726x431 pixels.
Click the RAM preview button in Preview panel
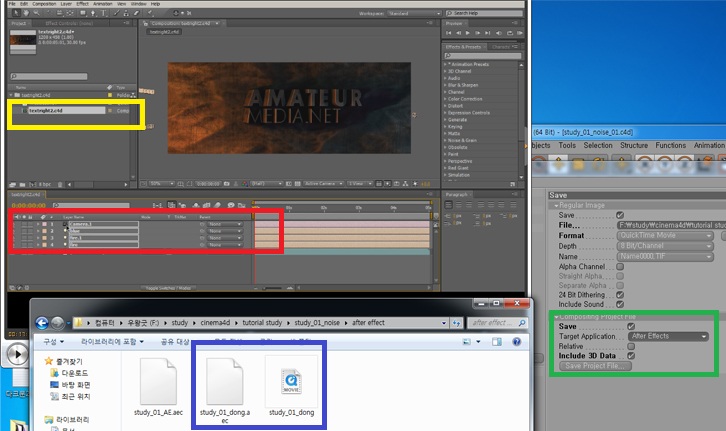pos(520,33)
